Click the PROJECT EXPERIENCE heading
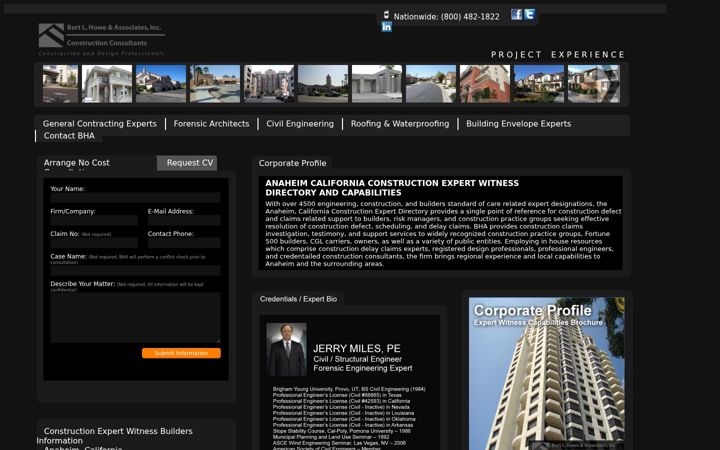720x450 pixels. coord(558,55)
